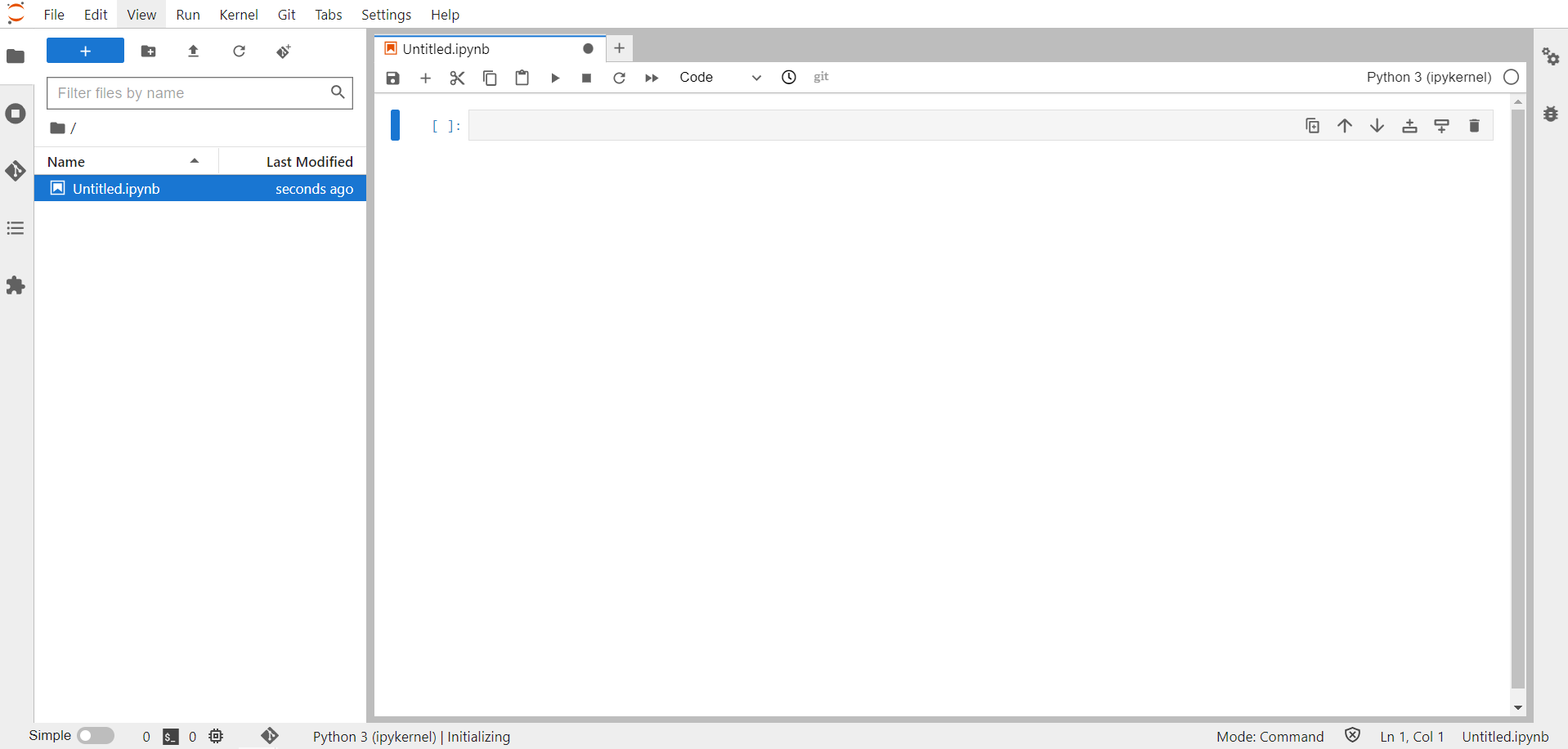Screen dimensions: 1568x749
Task: Click the Filter files by name field
Action: coord(188,92)
